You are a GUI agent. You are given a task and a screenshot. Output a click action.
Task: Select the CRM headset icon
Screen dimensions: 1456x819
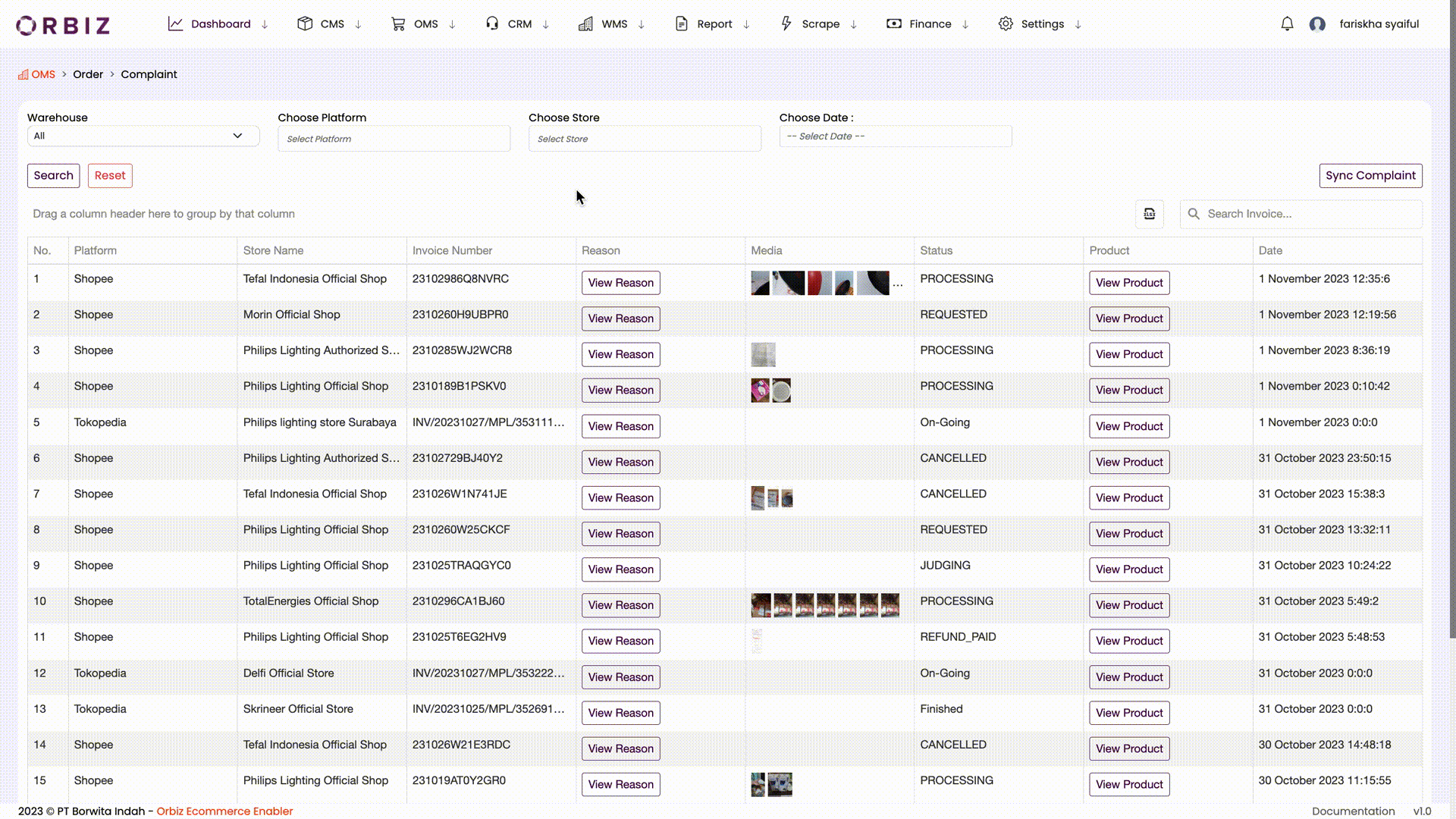pyautogui.click(x=491, y=24)
